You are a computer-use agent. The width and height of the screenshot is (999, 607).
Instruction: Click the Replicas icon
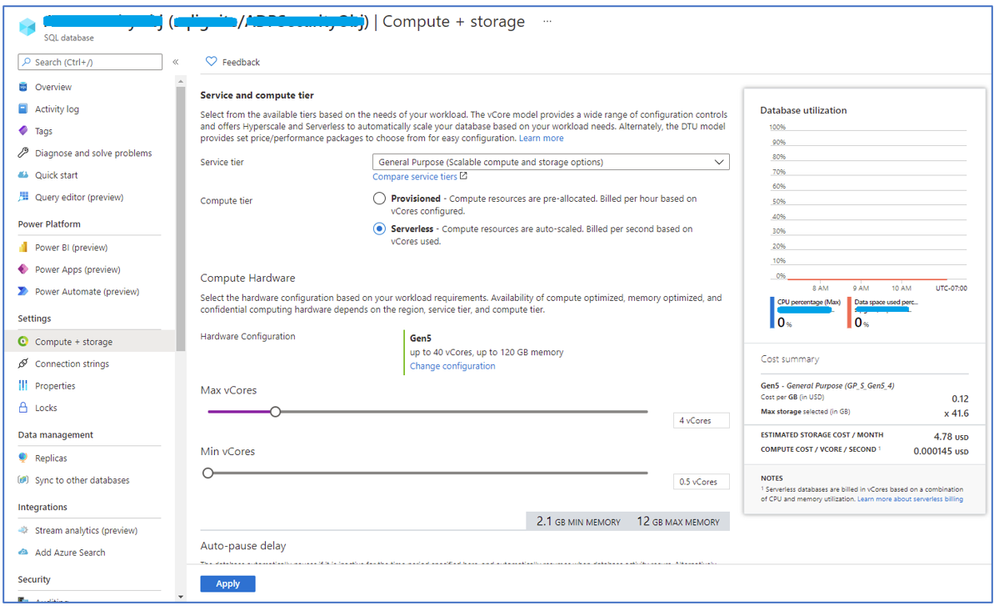24,458
